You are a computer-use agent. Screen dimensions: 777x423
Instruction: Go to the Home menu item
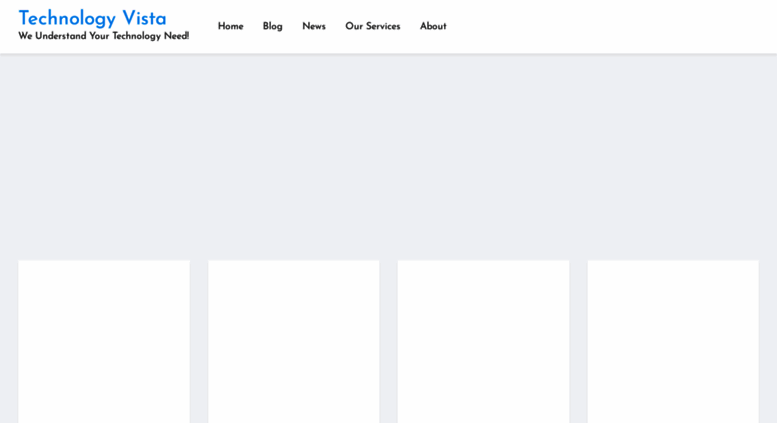(x=230, y=26)
